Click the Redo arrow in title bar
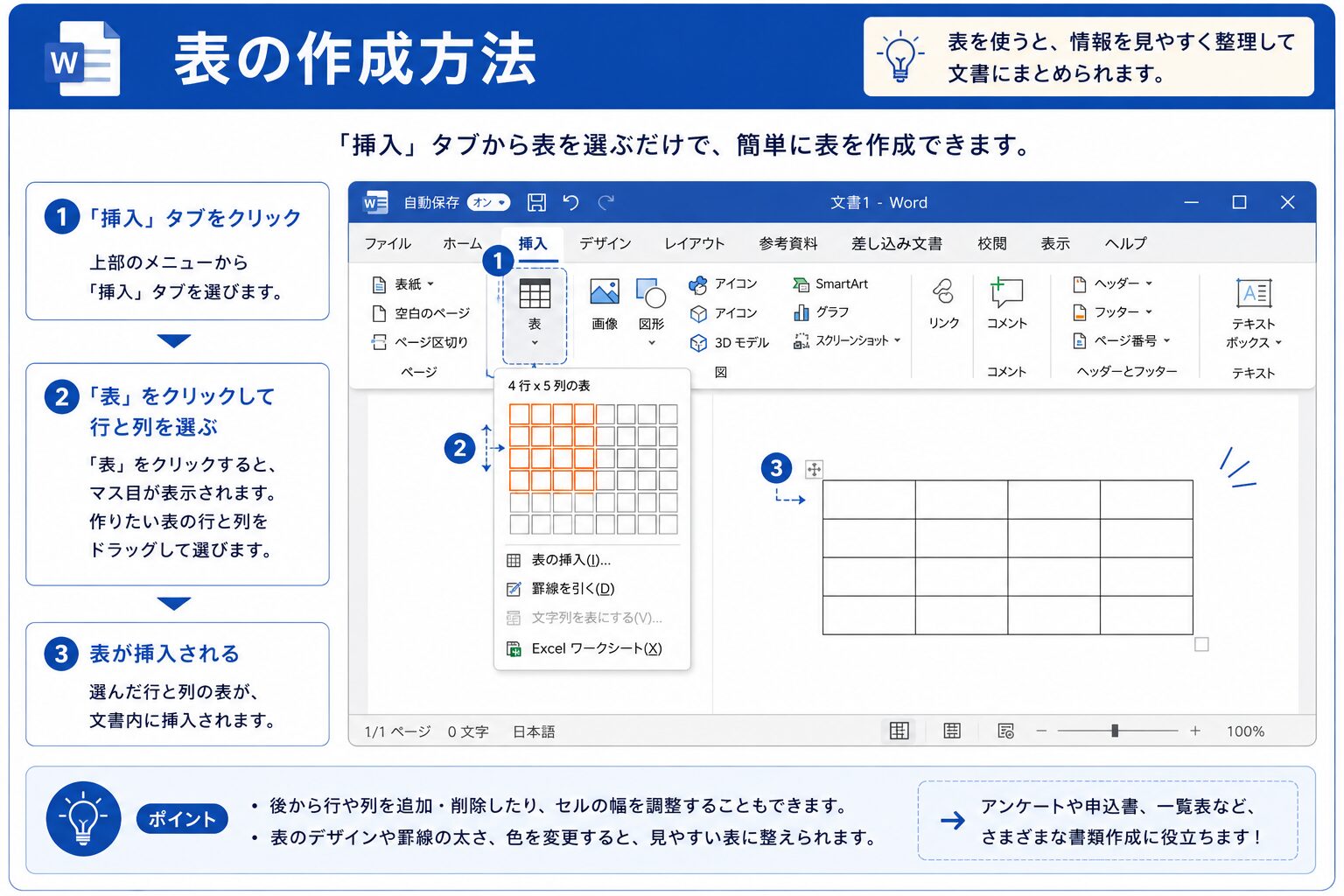 [x=605, y=202]
